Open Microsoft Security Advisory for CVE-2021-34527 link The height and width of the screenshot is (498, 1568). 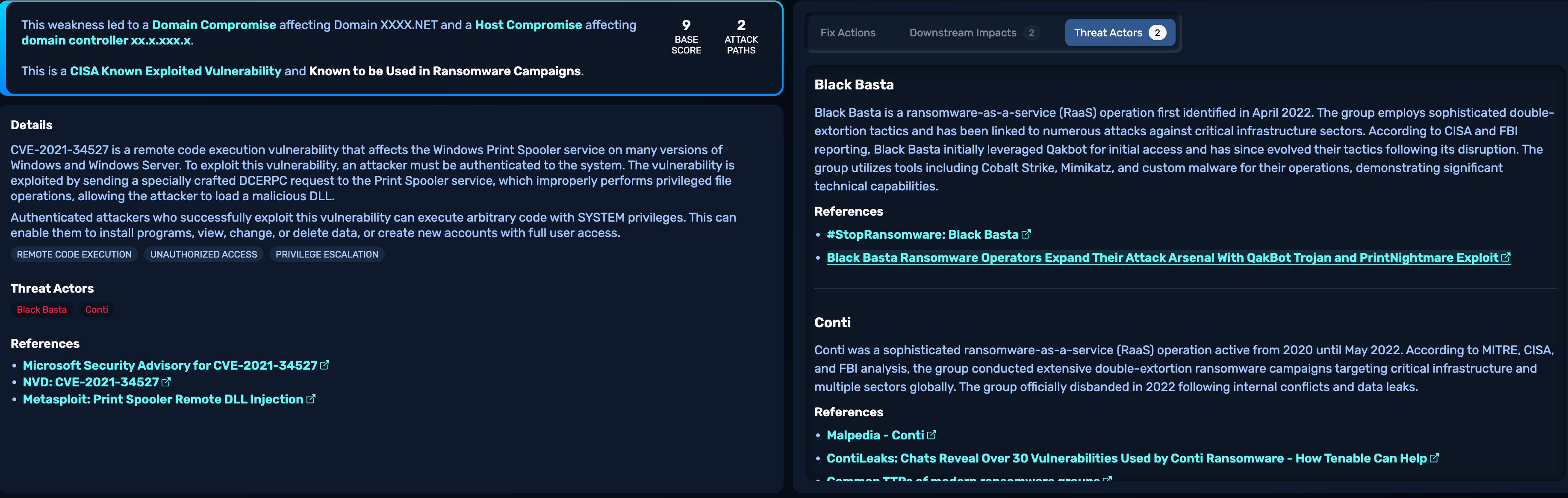point(170,365)
